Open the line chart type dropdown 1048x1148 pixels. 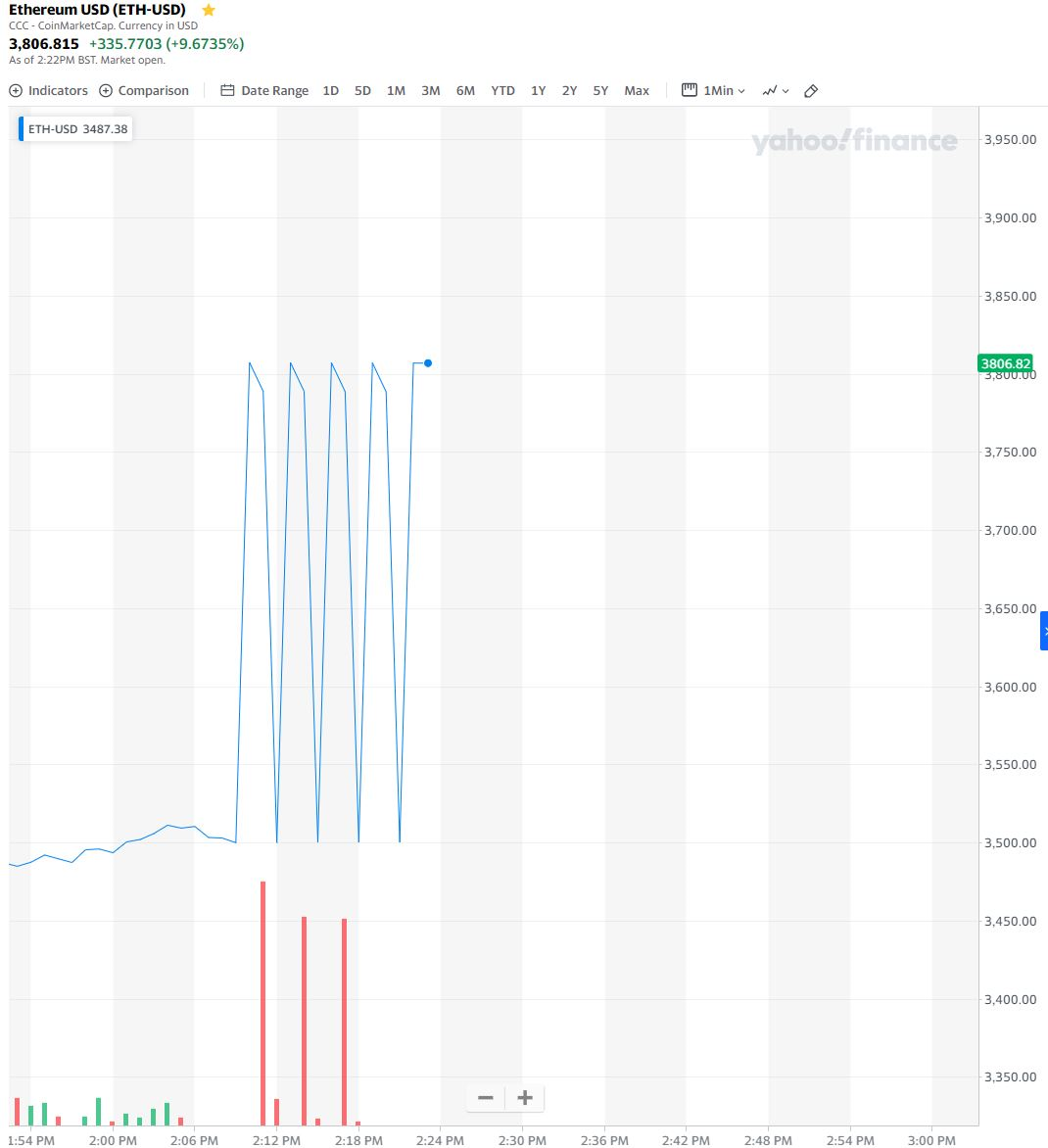tap(776, 90)
